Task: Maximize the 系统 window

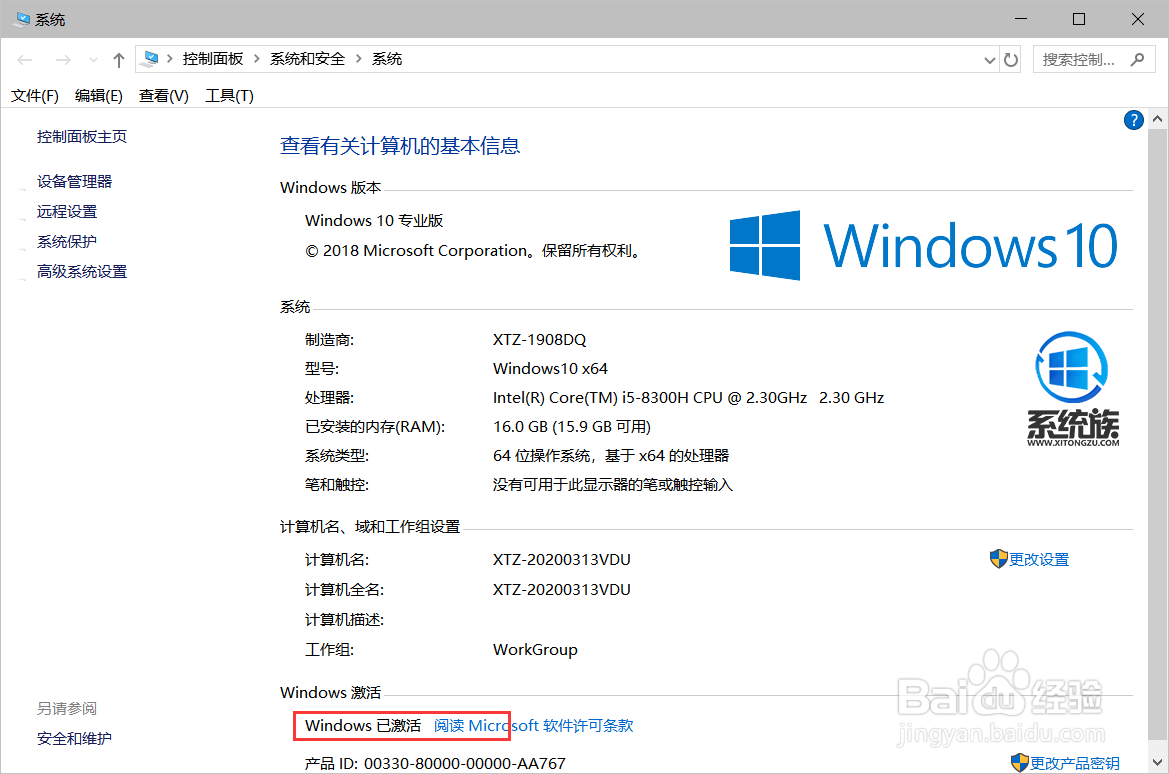Action: [x=1079, y=19]
